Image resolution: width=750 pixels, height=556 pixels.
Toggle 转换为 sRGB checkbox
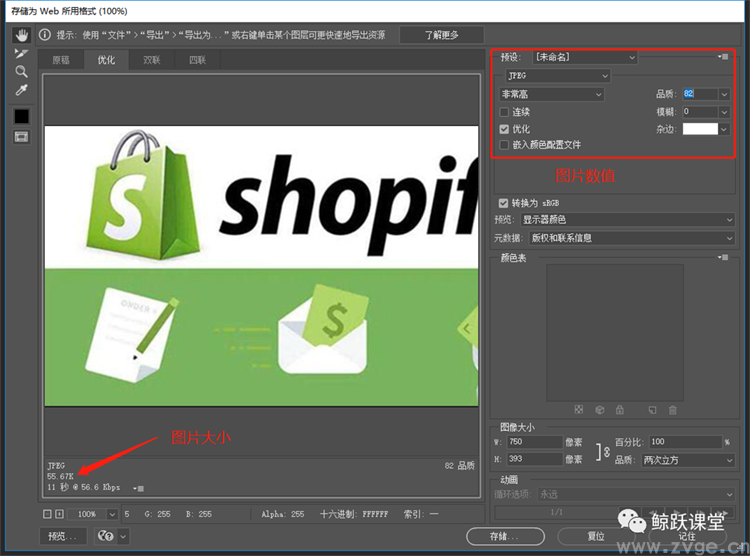pos(504,202)
